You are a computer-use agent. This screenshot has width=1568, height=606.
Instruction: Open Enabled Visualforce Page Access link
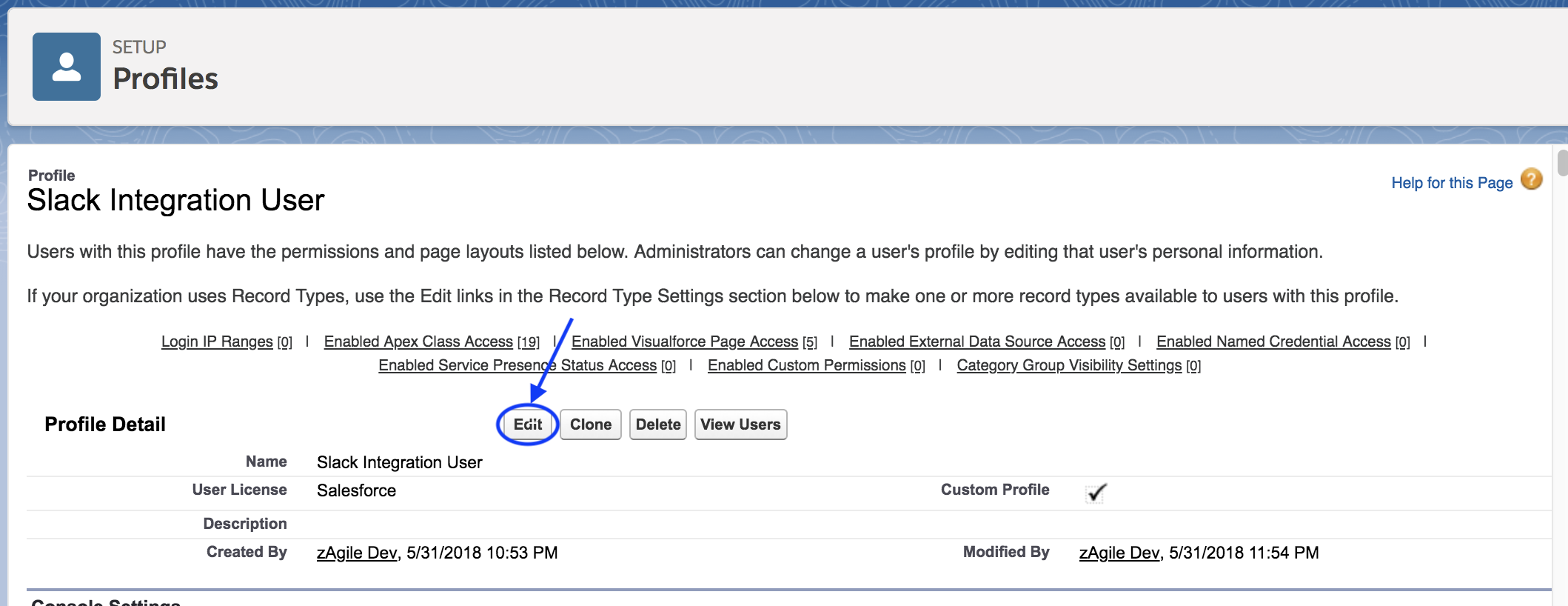point(684,342)
